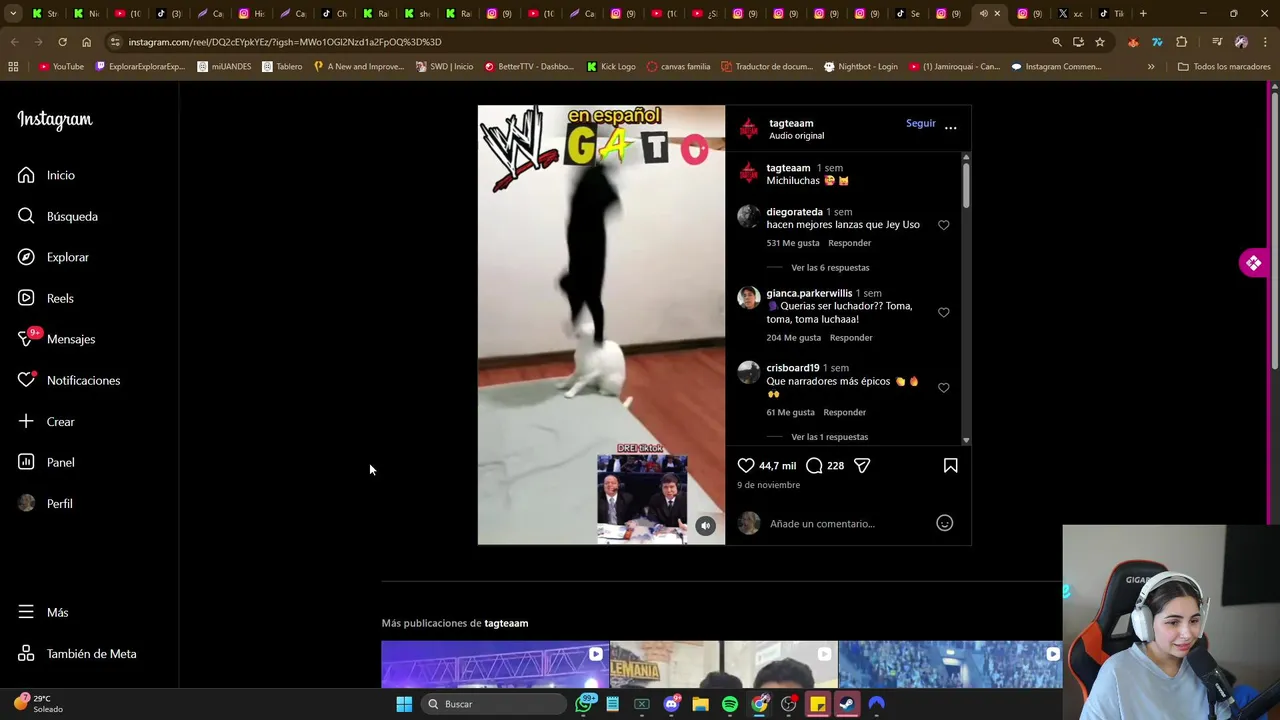
Task: Like gianca.parkerwillis's comment
Action: tap(943, 312)
